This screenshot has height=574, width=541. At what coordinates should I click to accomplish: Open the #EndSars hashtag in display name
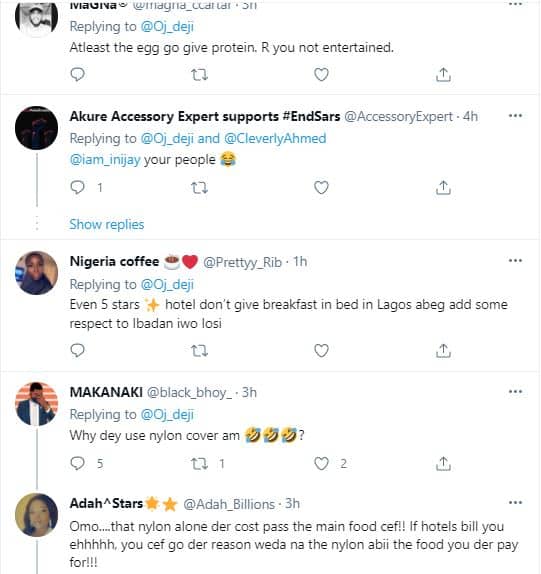pyautogui.click(x=311, y=116)
